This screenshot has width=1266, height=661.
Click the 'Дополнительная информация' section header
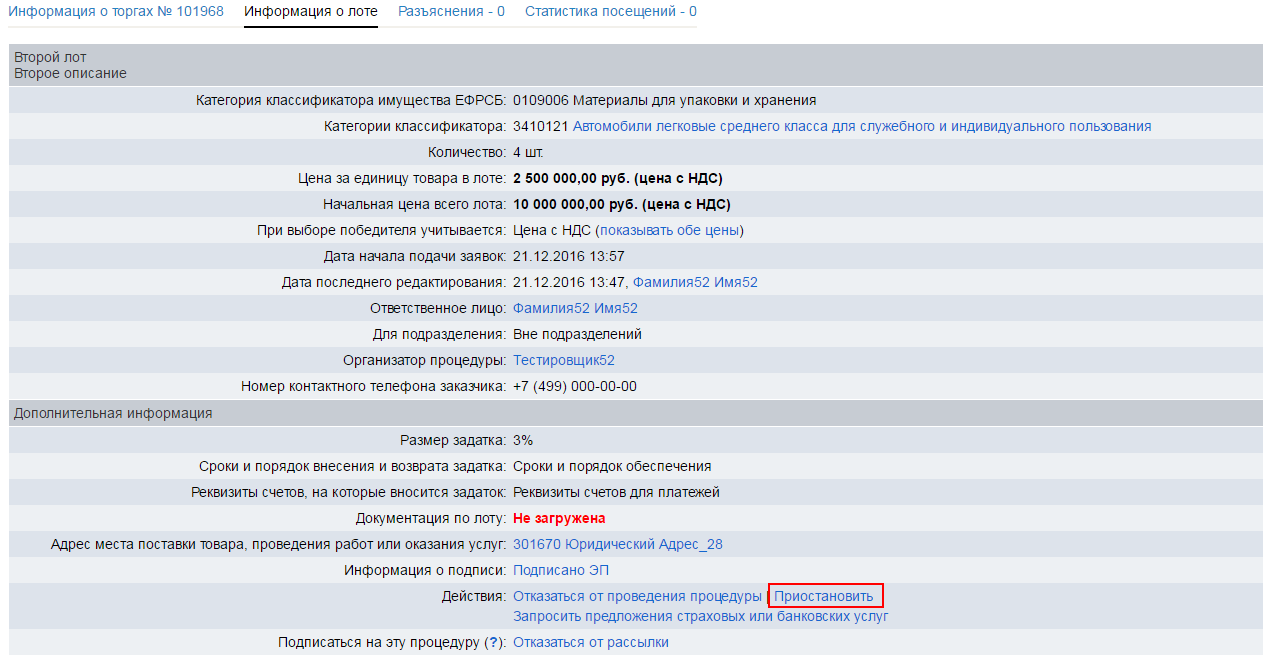(x=112, y=413)
